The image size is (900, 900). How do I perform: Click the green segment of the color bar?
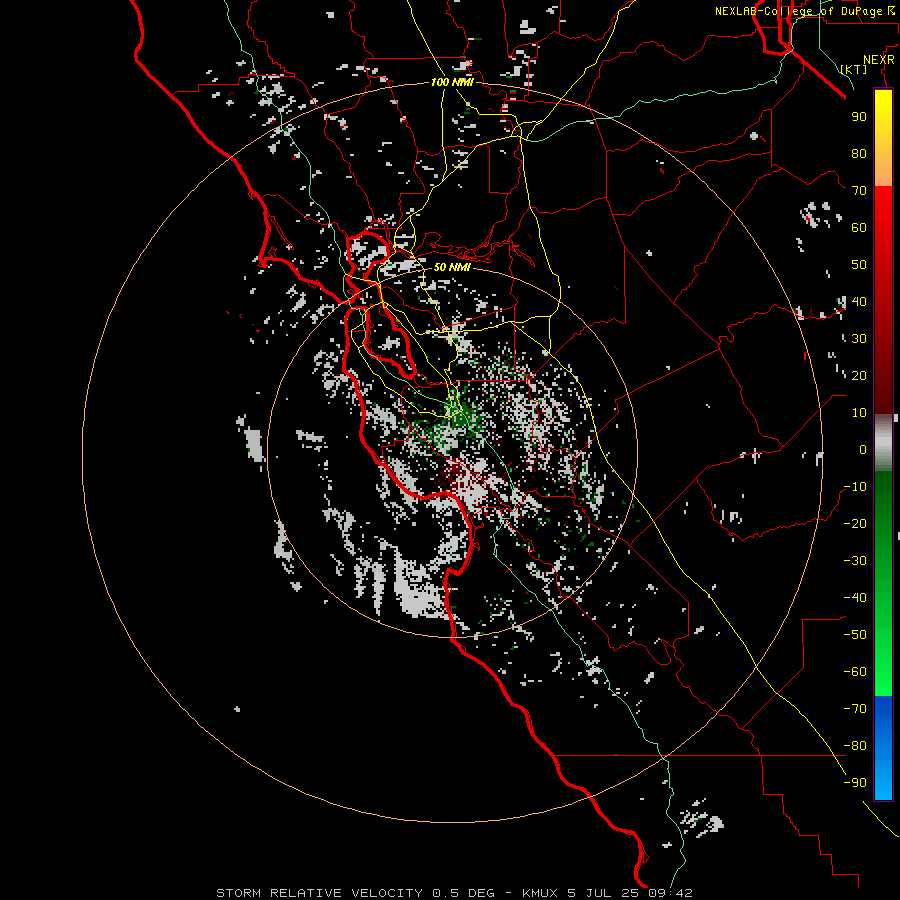(x=883, y=584)
